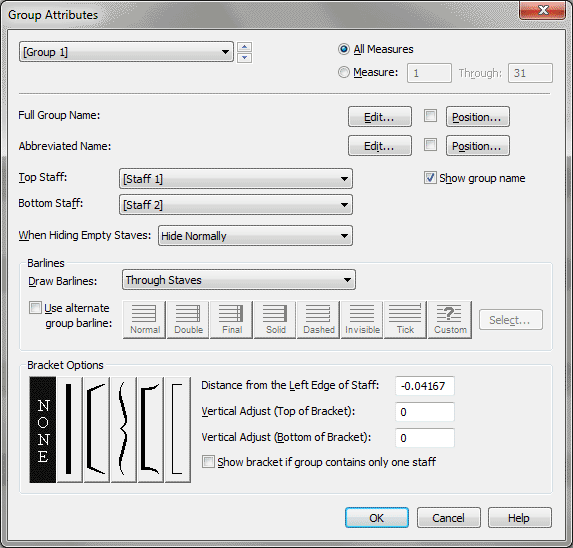Click the group selector up arrow
573x548 pixels.
point(244,47)
